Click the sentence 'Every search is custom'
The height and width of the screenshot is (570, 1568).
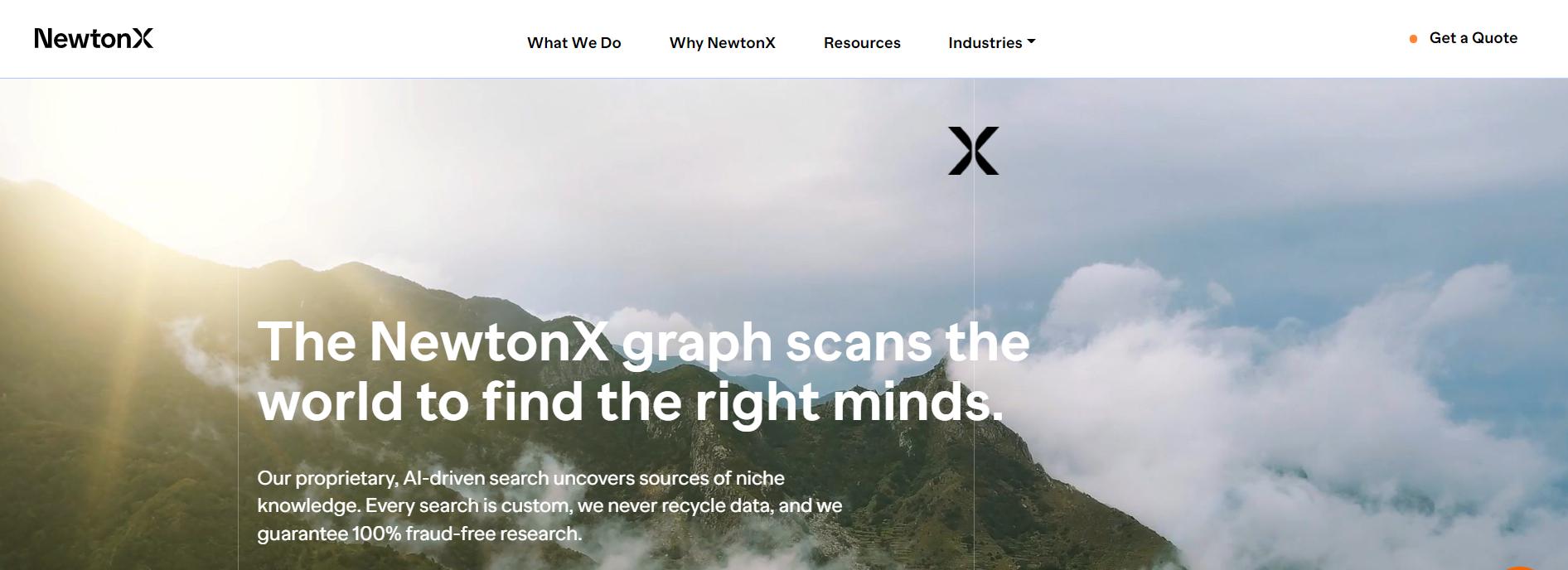[468, 505]
